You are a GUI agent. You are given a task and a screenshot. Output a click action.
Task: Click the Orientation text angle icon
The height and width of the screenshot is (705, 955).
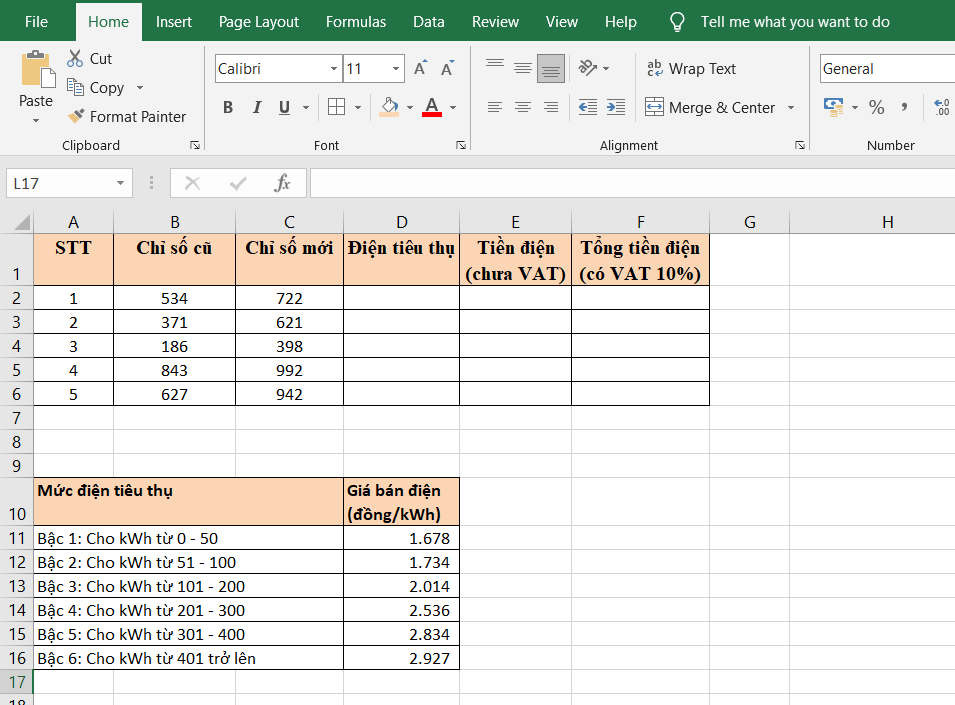coord(587,69)
